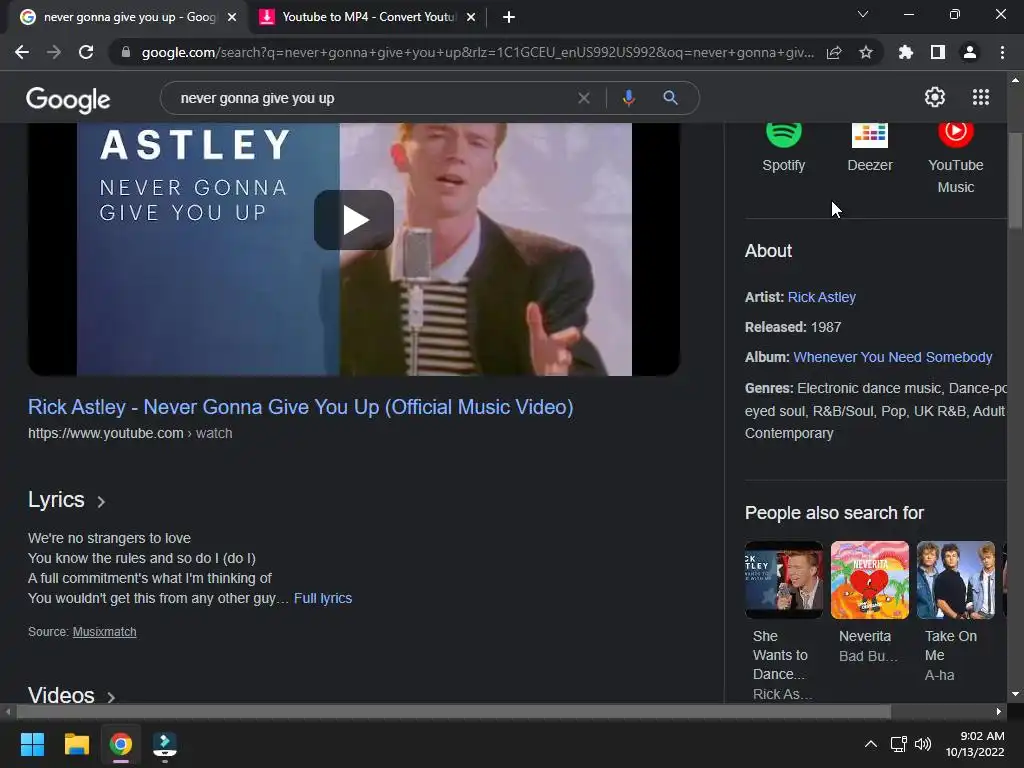Viewport: 1024px width, 768px height.
Task: Open clock and date panel
Action: point(975,744)
